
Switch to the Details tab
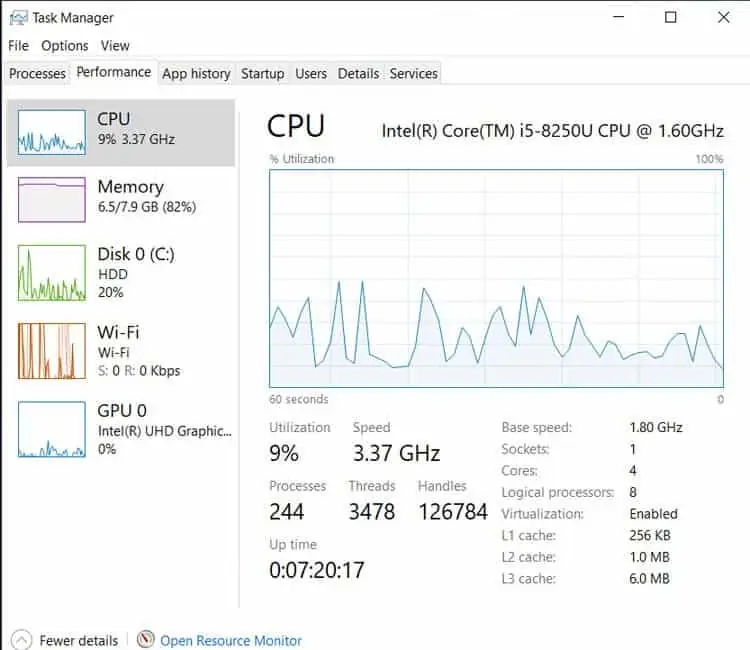tap(358, 74)
